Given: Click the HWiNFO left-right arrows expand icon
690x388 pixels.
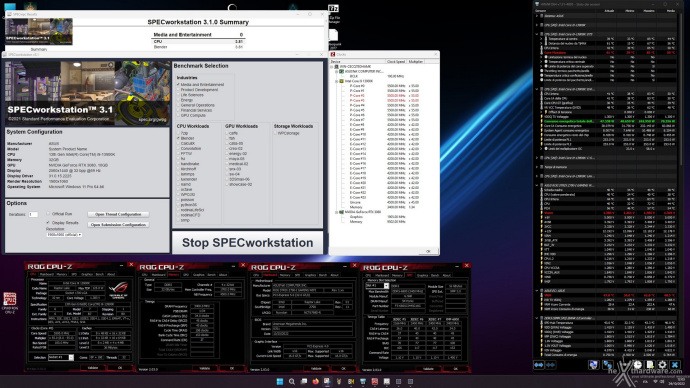Looking at the screenshot, I should pos(539,365).
